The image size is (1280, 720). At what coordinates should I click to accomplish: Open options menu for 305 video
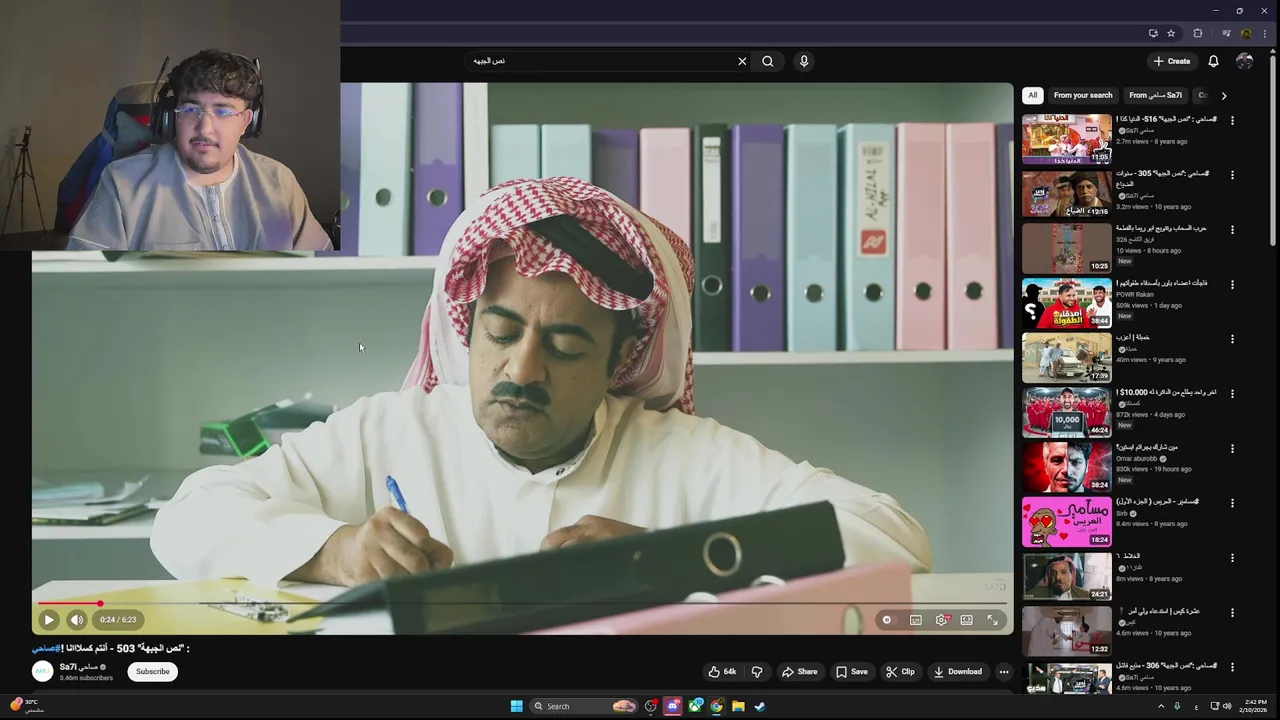pyautogui.click(x=1232, y=175)
